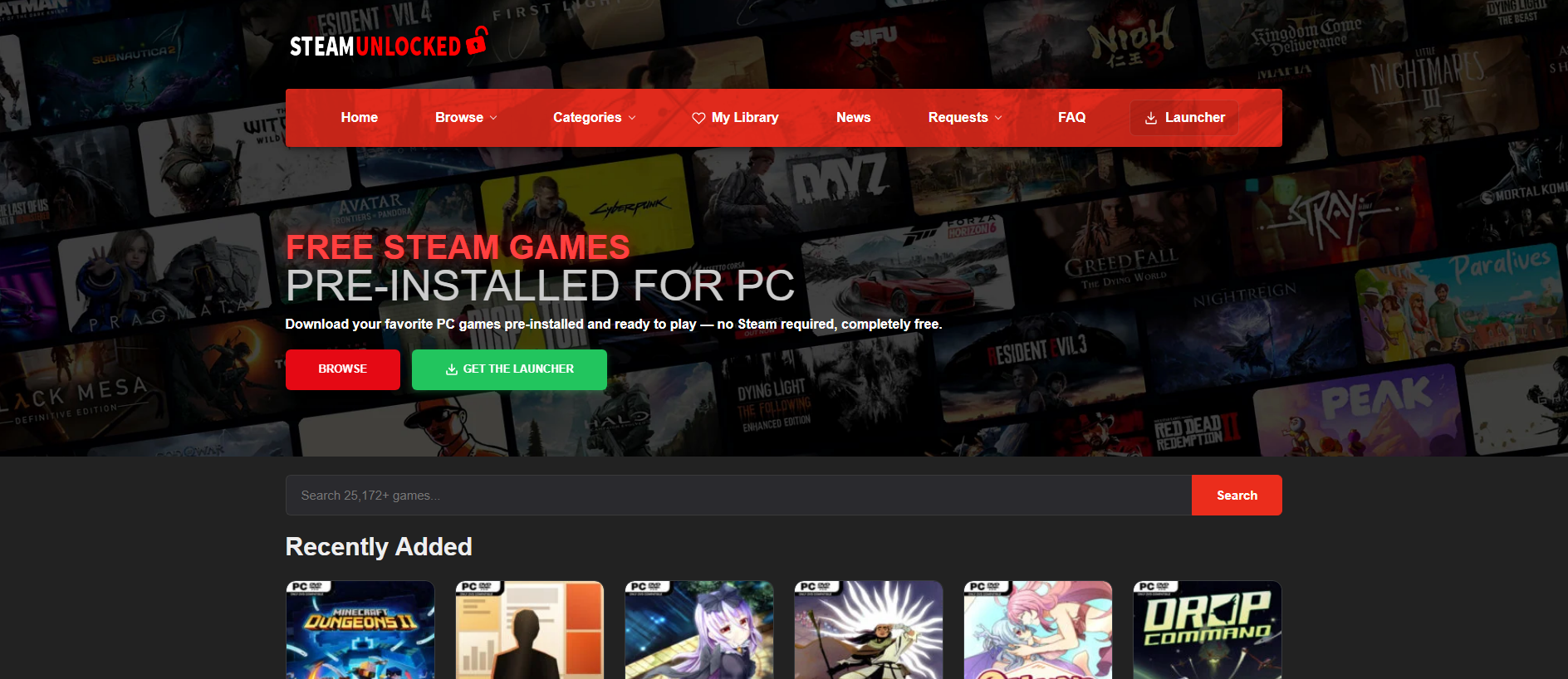Viewport: 1568px width, 679px height.
Task: Open the Drop Command game thumbnail
Action: click(1208, 630)
